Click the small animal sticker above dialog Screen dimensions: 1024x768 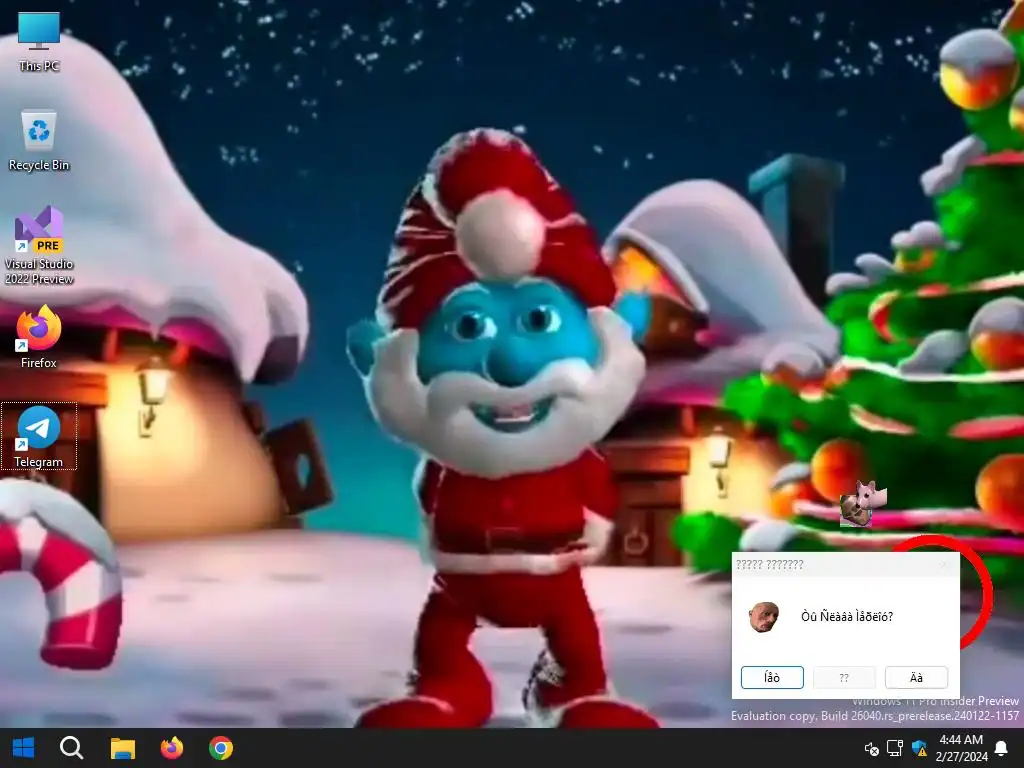(863, 504)
